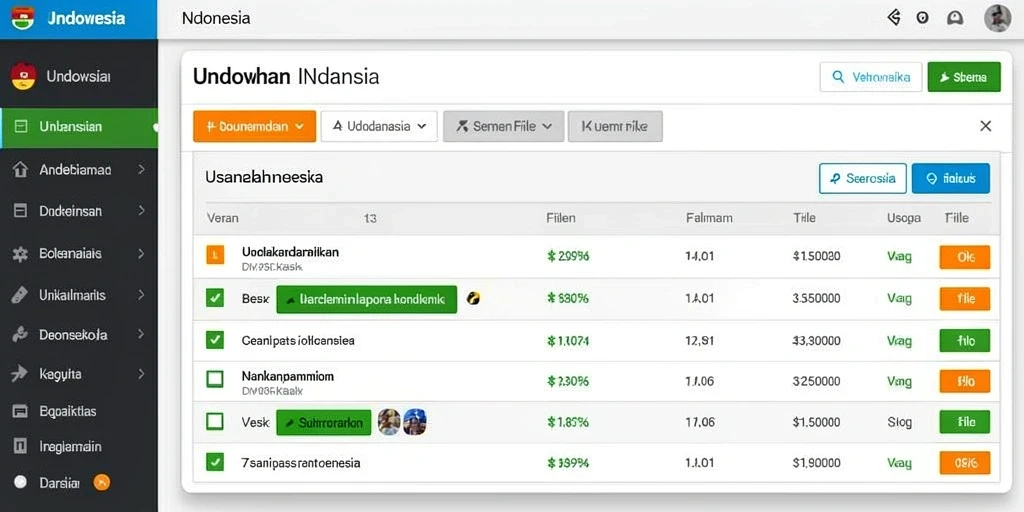Screen dimensions: 1024x512
Task: Check the Vesk row checkbox
Action: (214, 421)
